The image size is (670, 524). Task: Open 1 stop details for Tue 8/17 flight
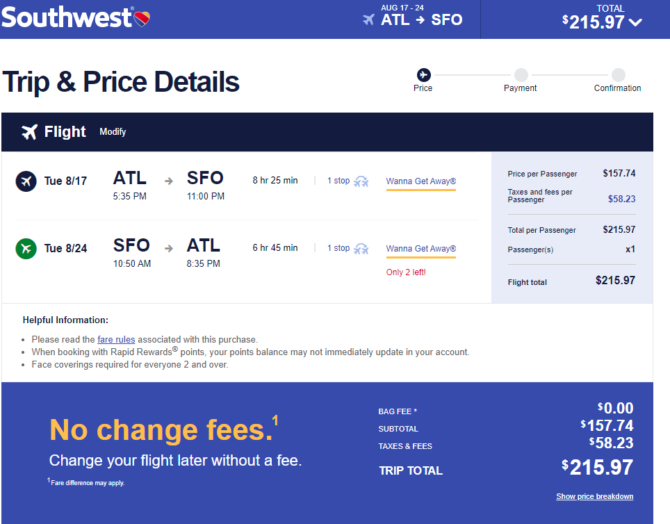click(x=338, y=181)
